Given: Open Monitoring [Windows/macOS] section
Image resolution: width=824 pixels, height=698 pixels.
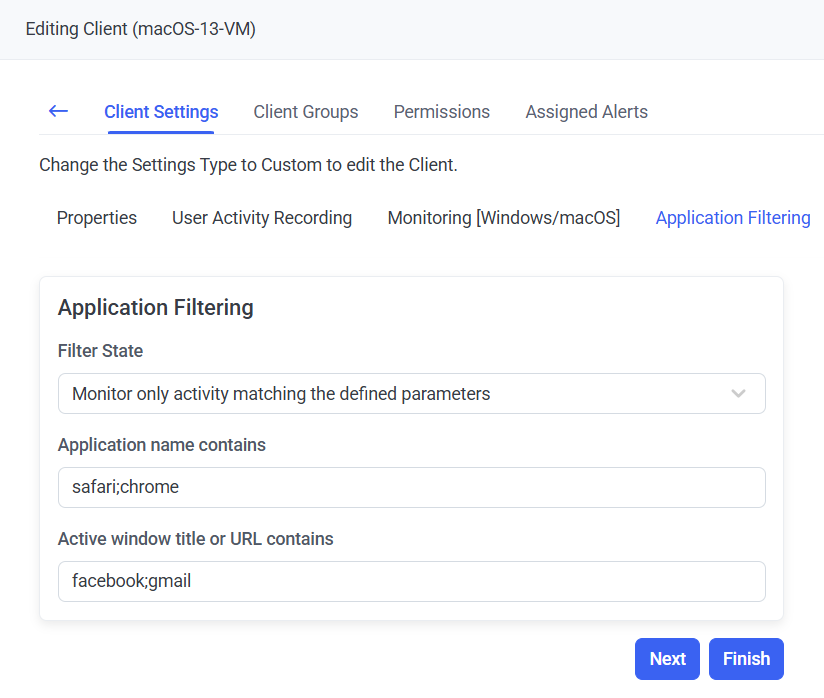Looking at the screenshot, I should (504, 218).
